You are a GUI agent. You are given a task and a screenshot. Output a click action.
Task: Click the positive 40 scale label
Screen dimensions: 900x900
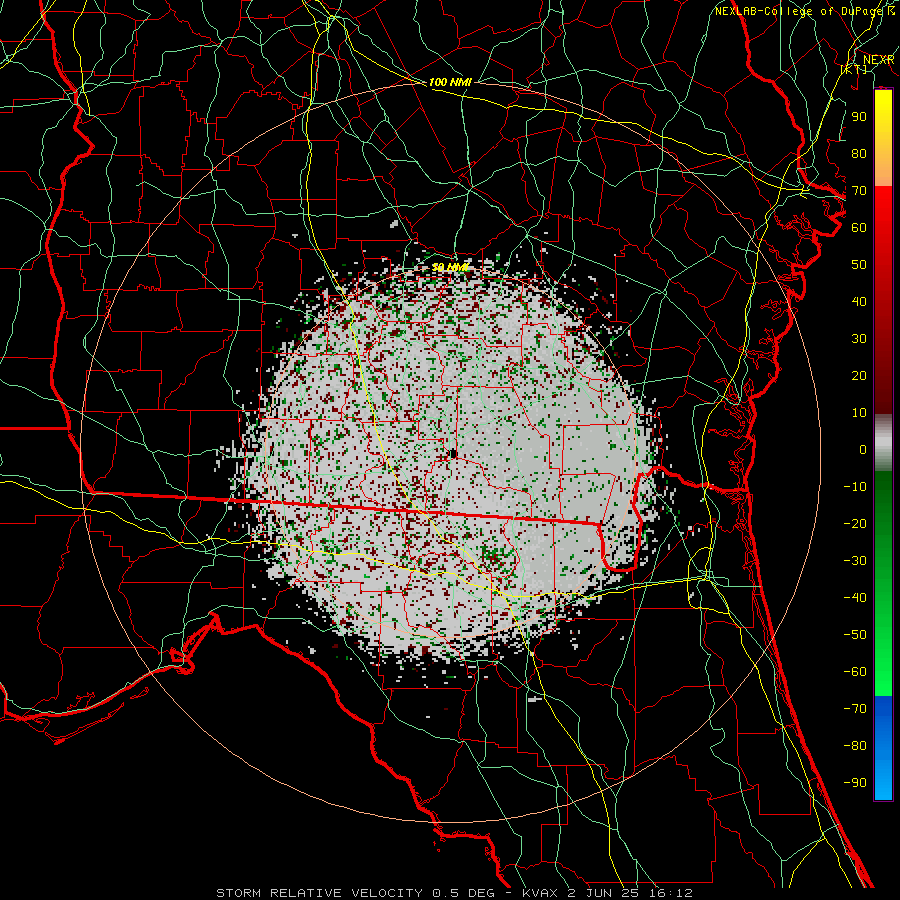coord(859,301)
